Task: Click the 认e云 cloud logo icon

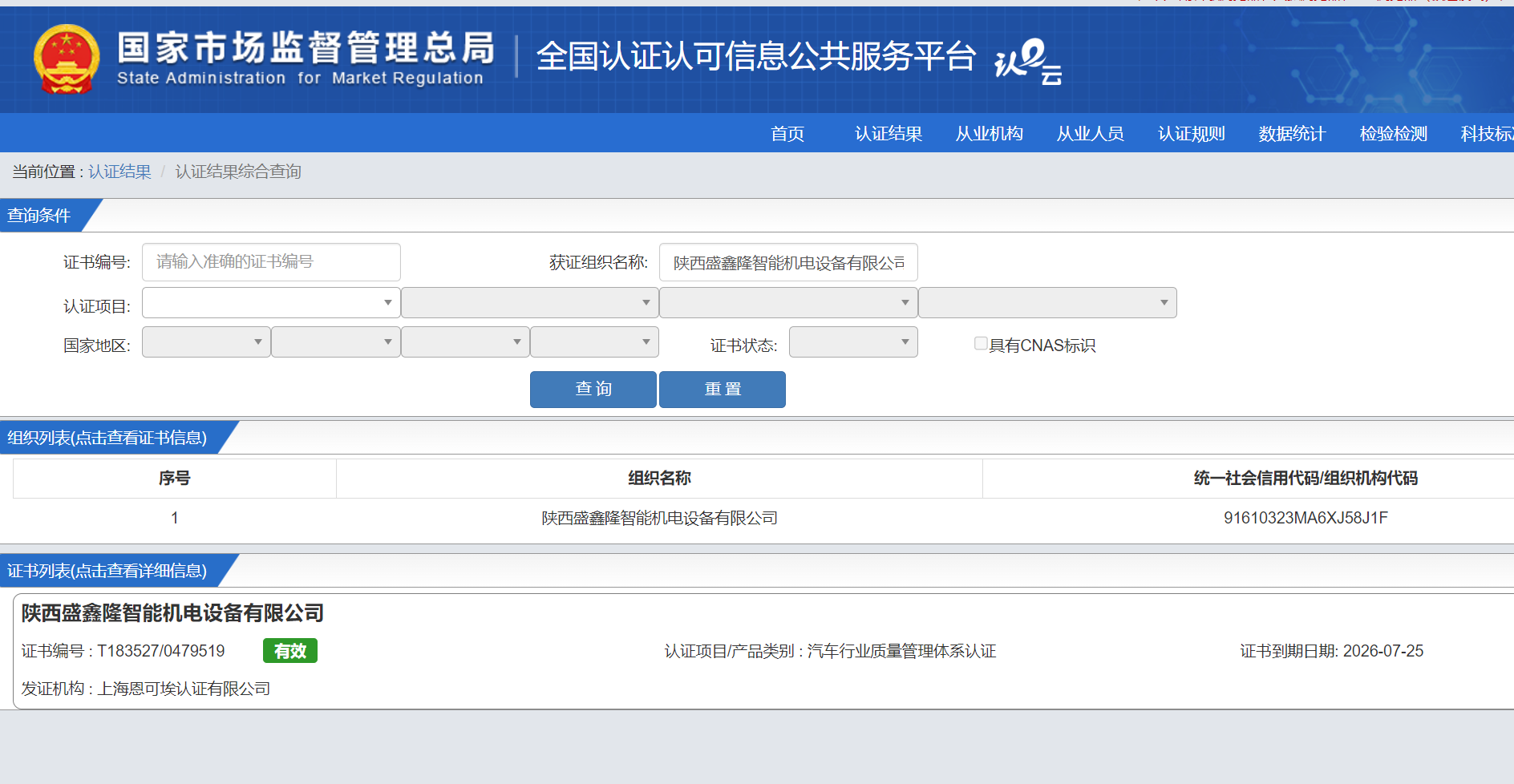Action: [1028, 62]
